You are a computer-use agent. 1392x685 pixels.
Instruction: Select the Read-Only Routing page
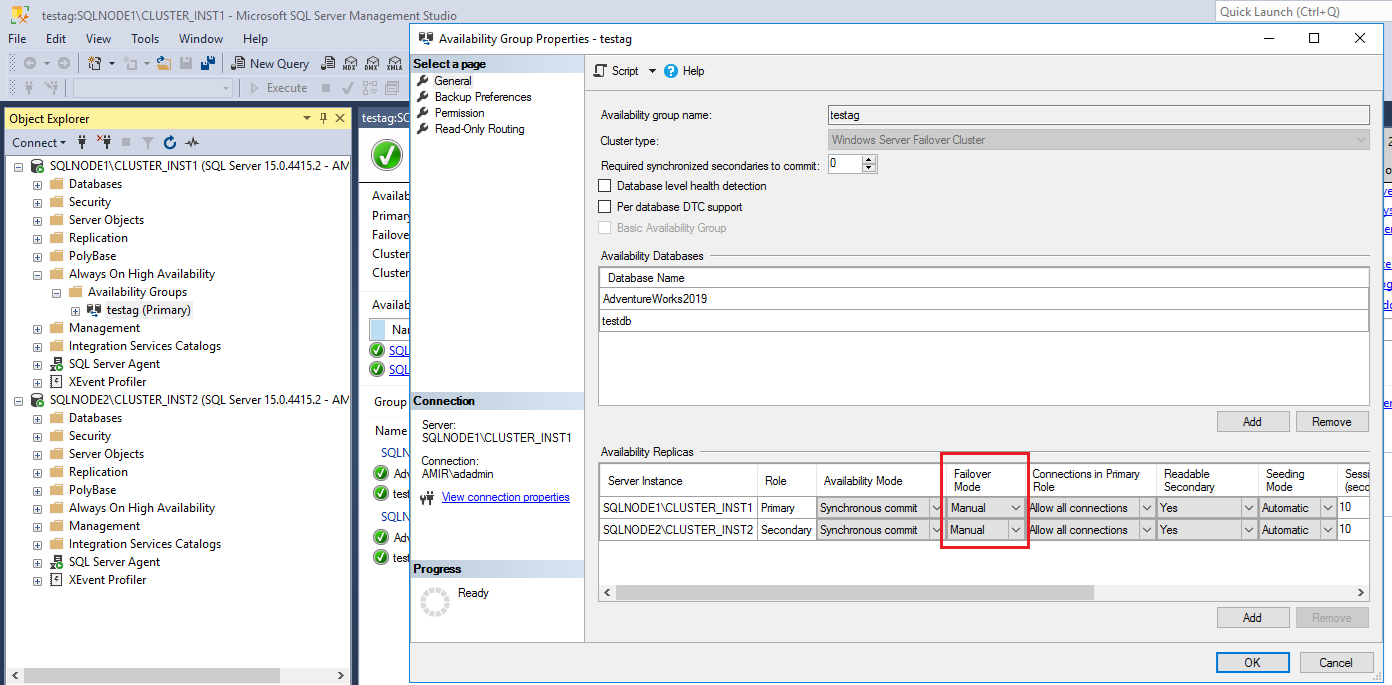(479, 129)
